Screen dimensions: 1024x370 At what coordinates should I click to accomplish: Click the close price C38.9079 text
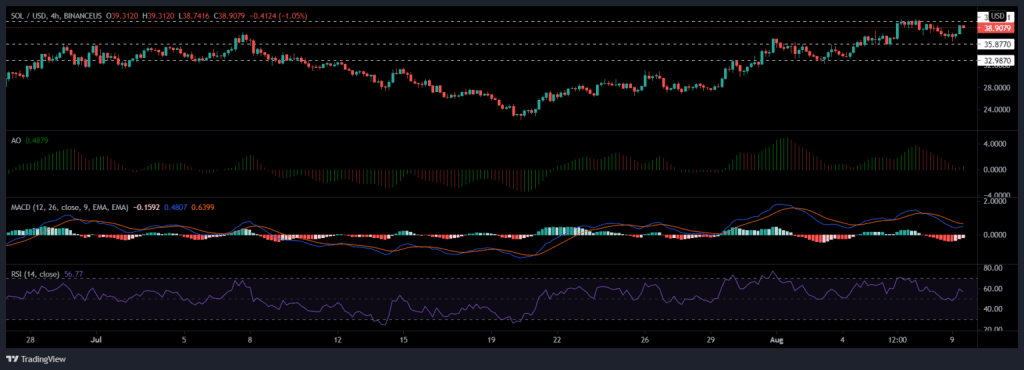click(x=229, y=15)
